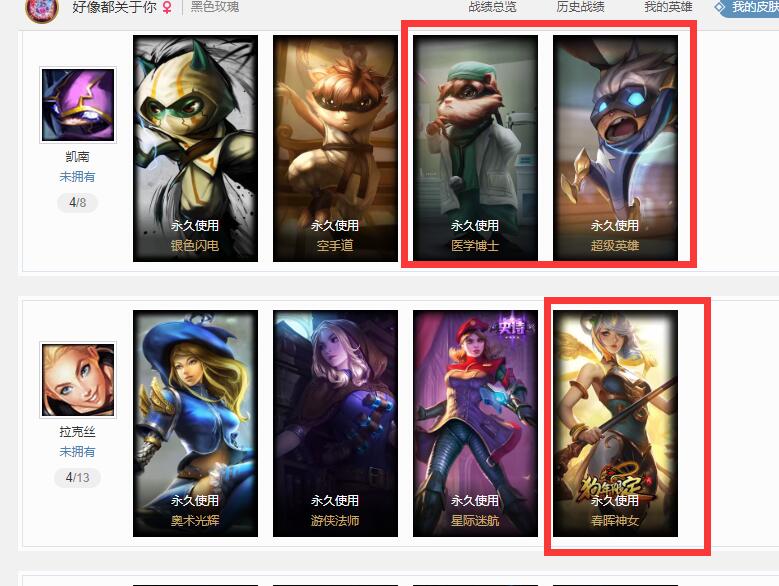Open the 奥术光辉 skin card
Screen dimensions: 779x586
(195, 423)
